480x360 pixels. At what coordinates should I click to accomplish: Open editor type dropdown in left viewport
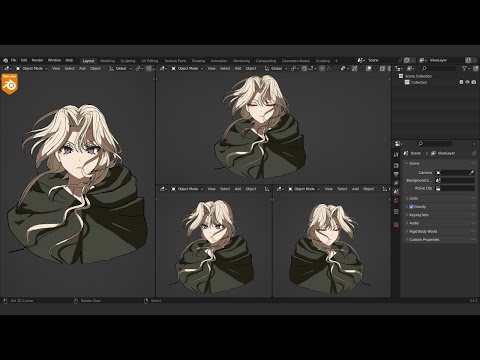(8, 68)
